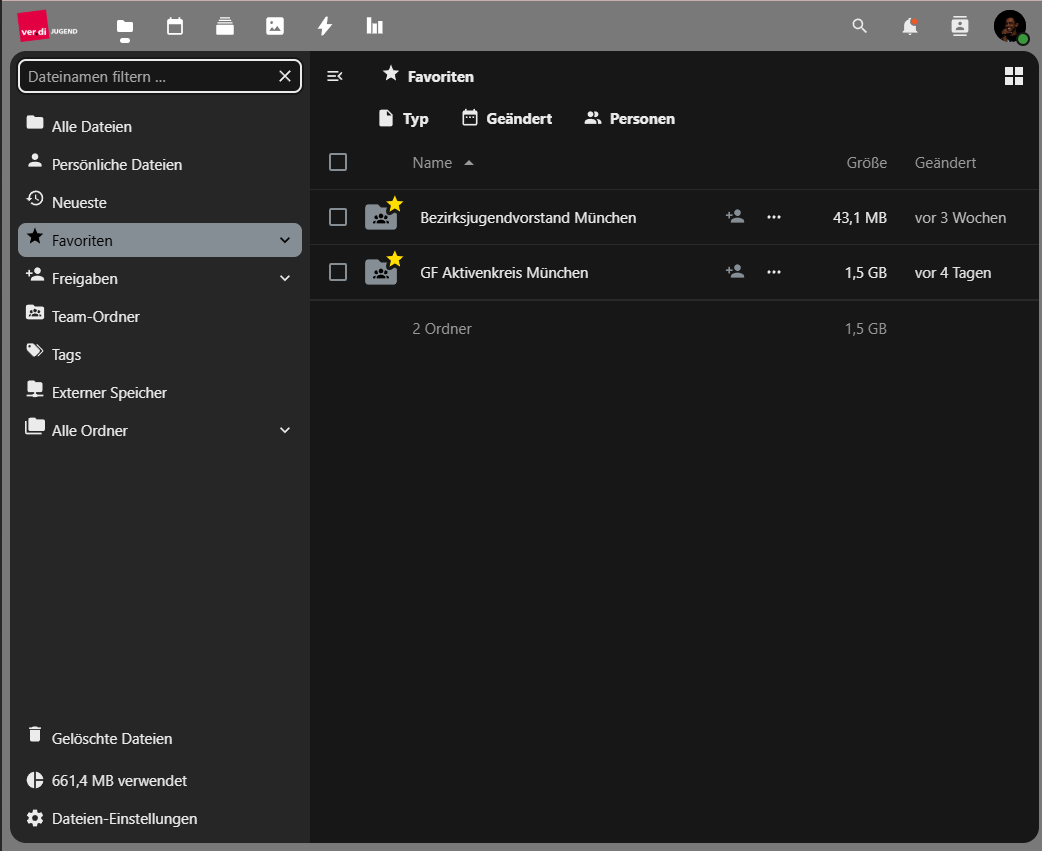Open the Typ filter

[x=403, y=118]
